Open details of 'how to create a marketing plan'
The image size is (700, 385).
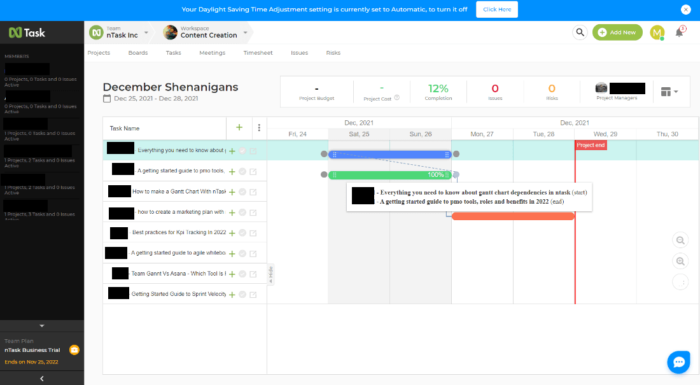tap(253, 213)
